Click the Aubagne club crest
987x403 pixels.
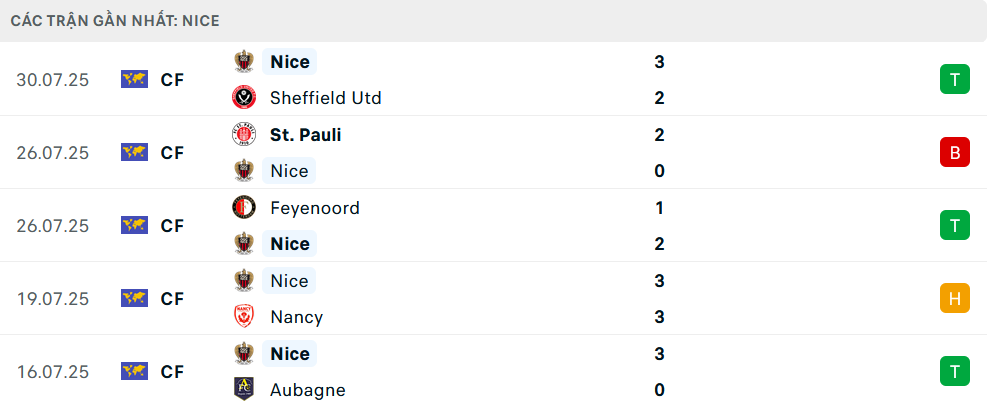tap(244, 390)
